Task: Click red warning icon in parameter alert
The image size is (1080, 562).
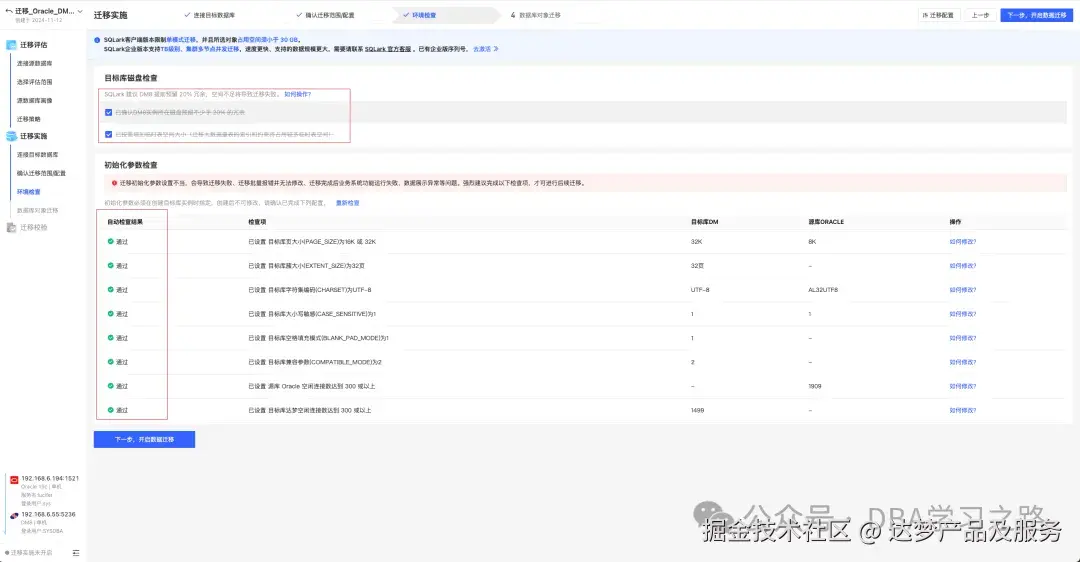Action: (x=114, y=183)
